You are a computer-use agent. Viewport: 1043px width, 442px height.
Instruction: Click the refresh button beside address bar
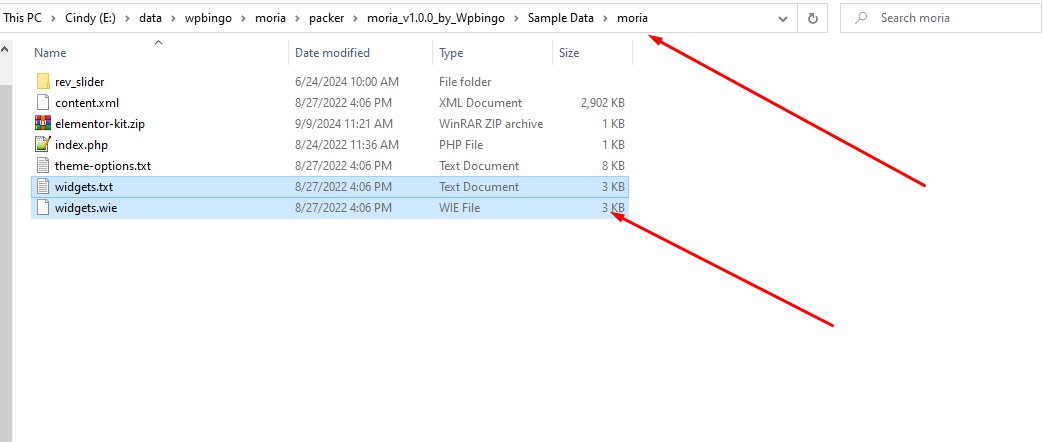812,18
